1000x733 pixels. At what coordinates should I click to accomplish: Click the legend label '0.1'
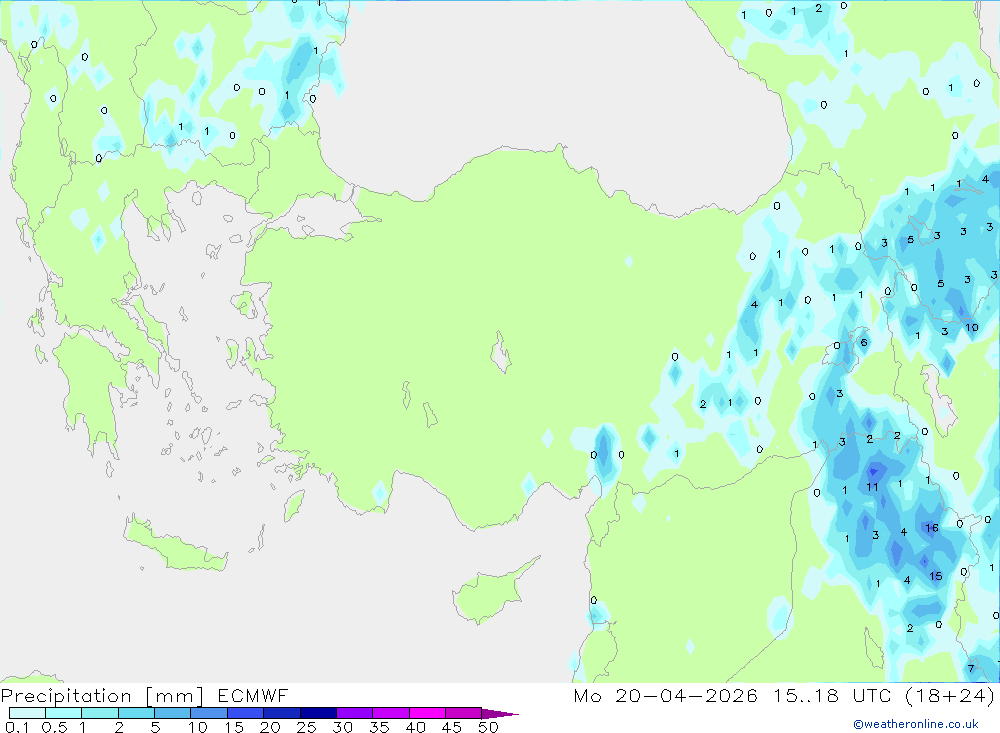click(17, 727)
